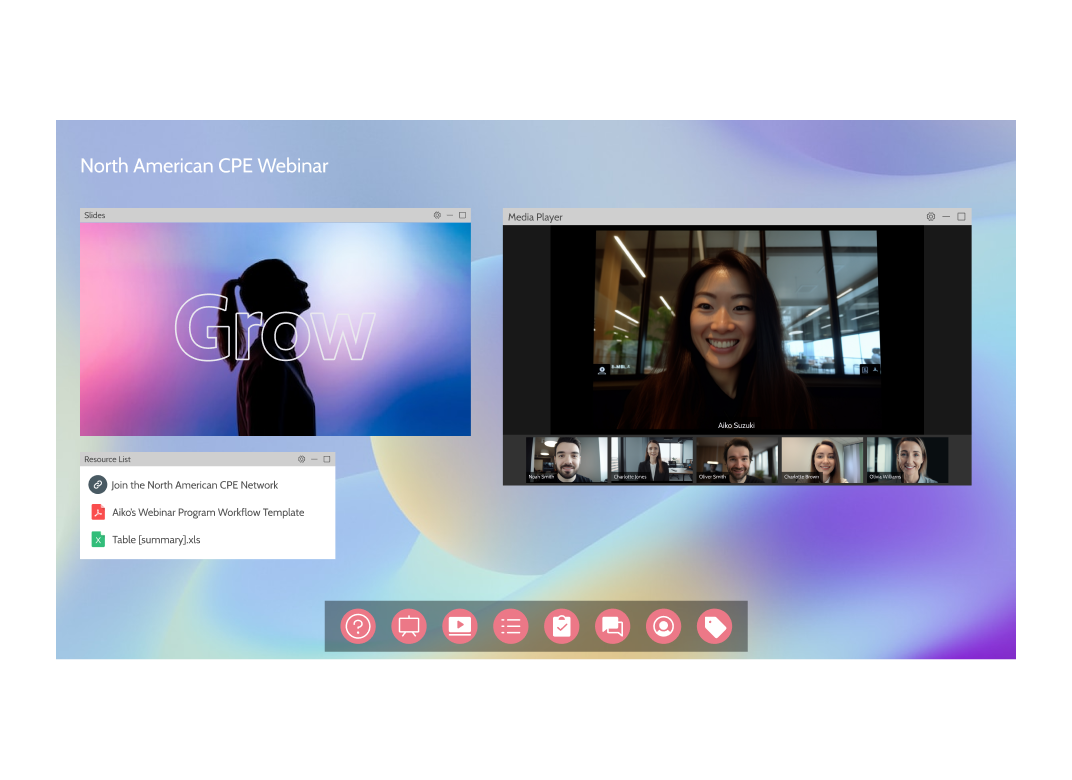1072x780 pixels.
Task: Open Table [summary].xls file
Action: click(x=156, y=539)
